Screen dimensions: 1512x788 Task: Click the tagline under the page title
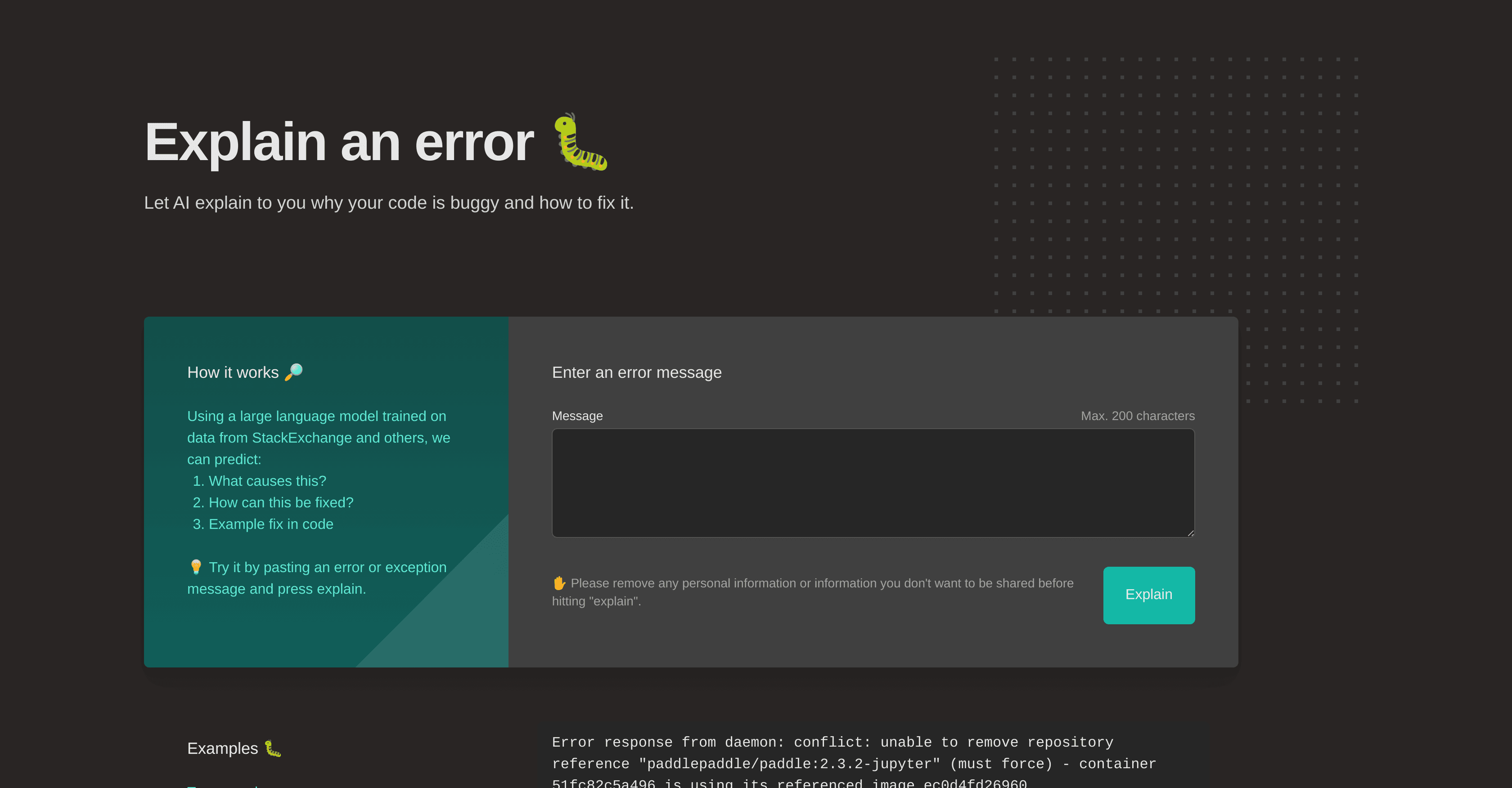point(389,202)
